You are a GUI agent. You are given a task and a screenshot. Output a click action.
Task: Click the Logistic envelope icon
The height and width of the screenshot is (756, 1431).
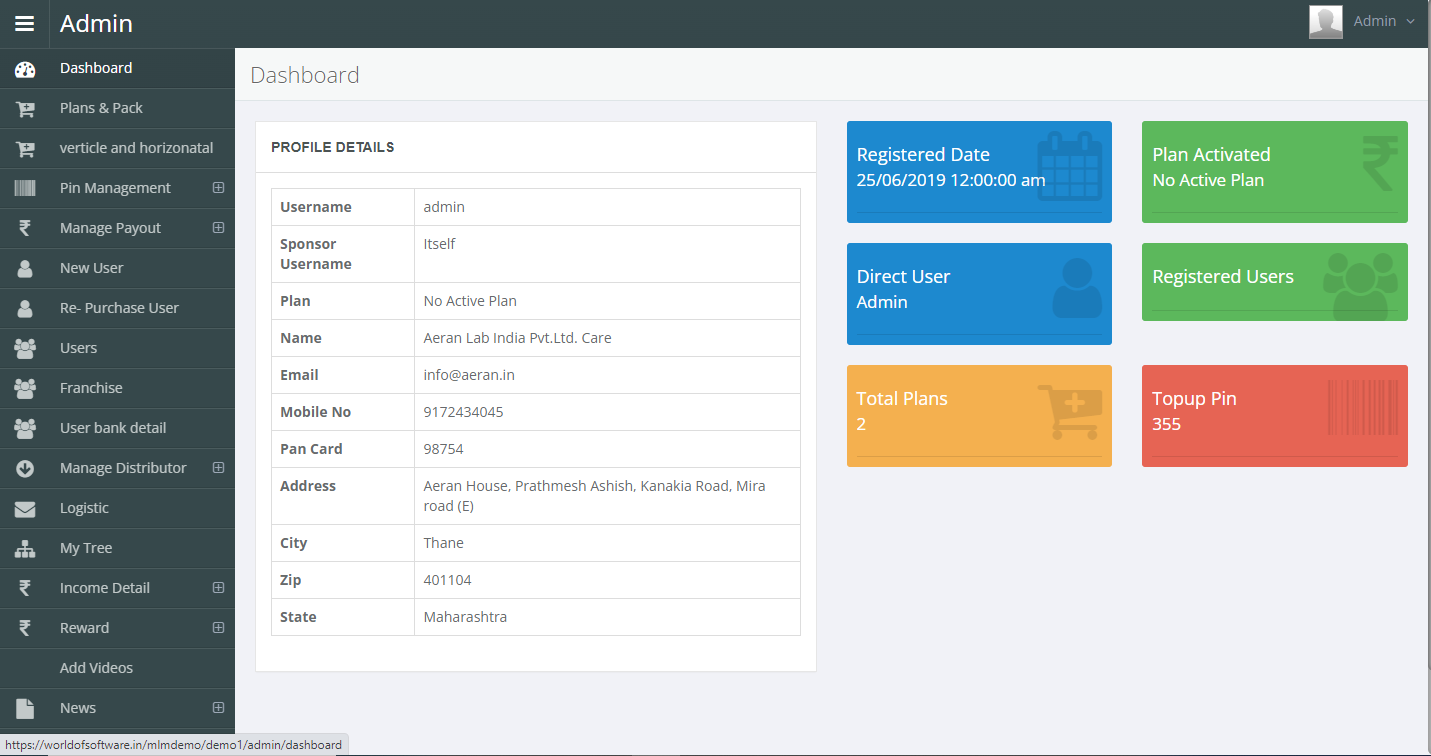point(25,508)
